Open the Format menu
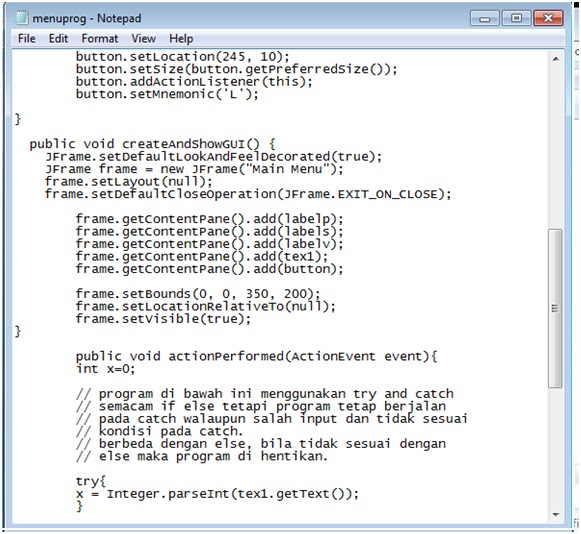581x534 pixels. [x=100, y=39]
